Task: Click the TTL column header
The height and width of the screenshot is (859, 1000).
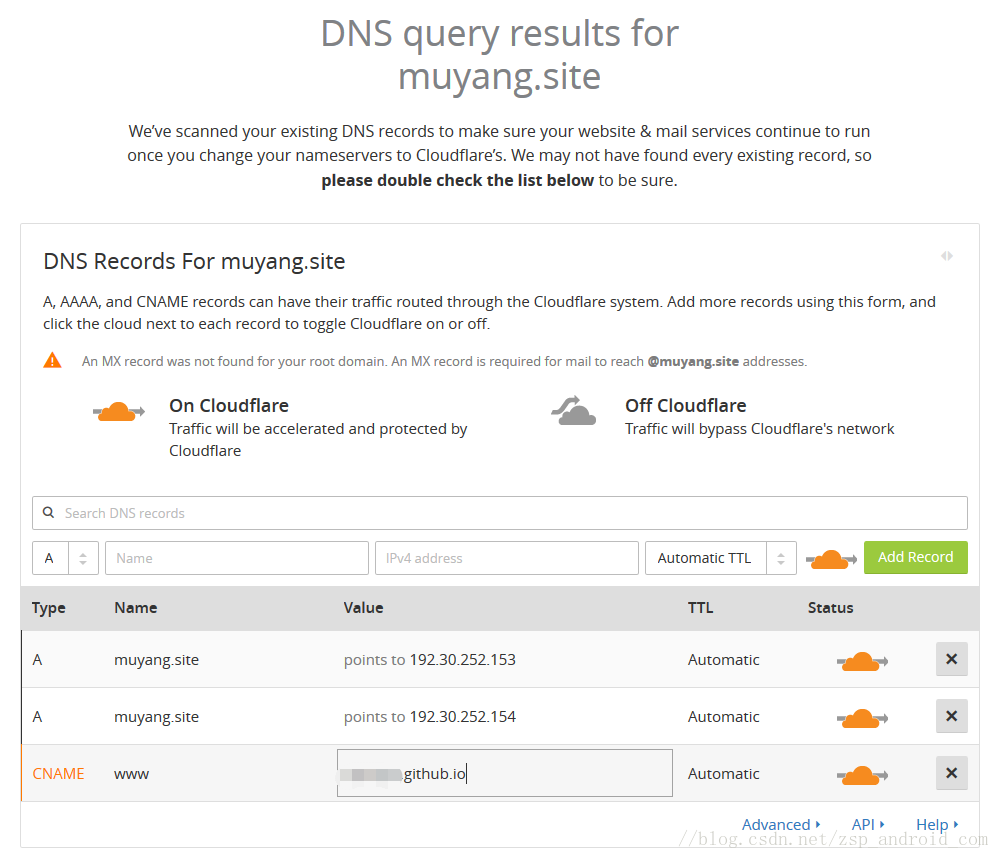Action: pos(700,608)
